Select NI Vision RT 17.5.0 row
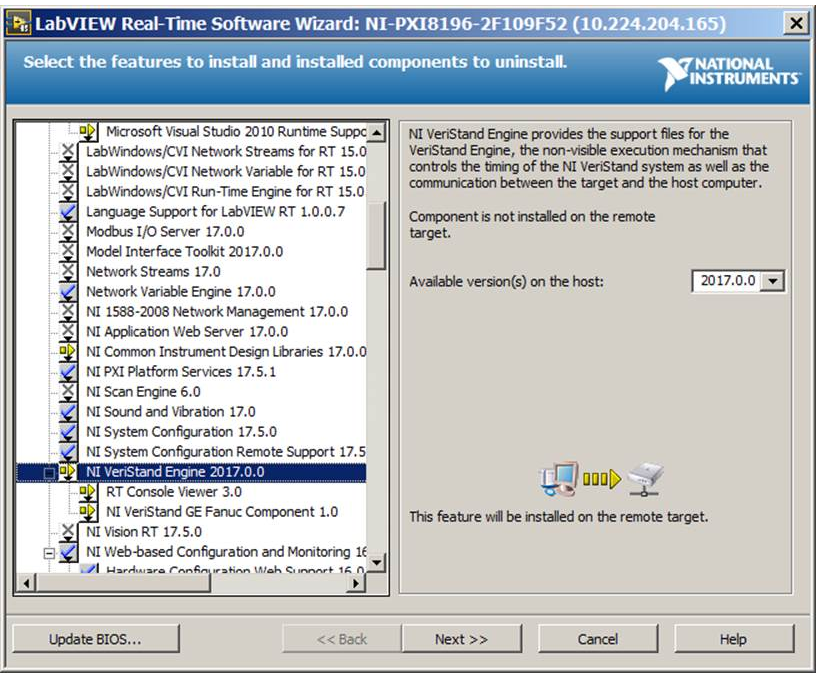This screenshot has width=818, height=676. (144, 532)
